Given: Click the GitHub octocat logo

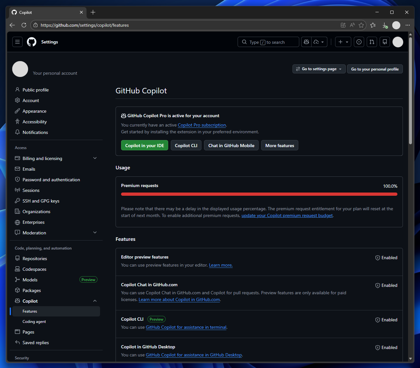Looking at the screenshot, I should pyautogui.click(x=32, y=42).
